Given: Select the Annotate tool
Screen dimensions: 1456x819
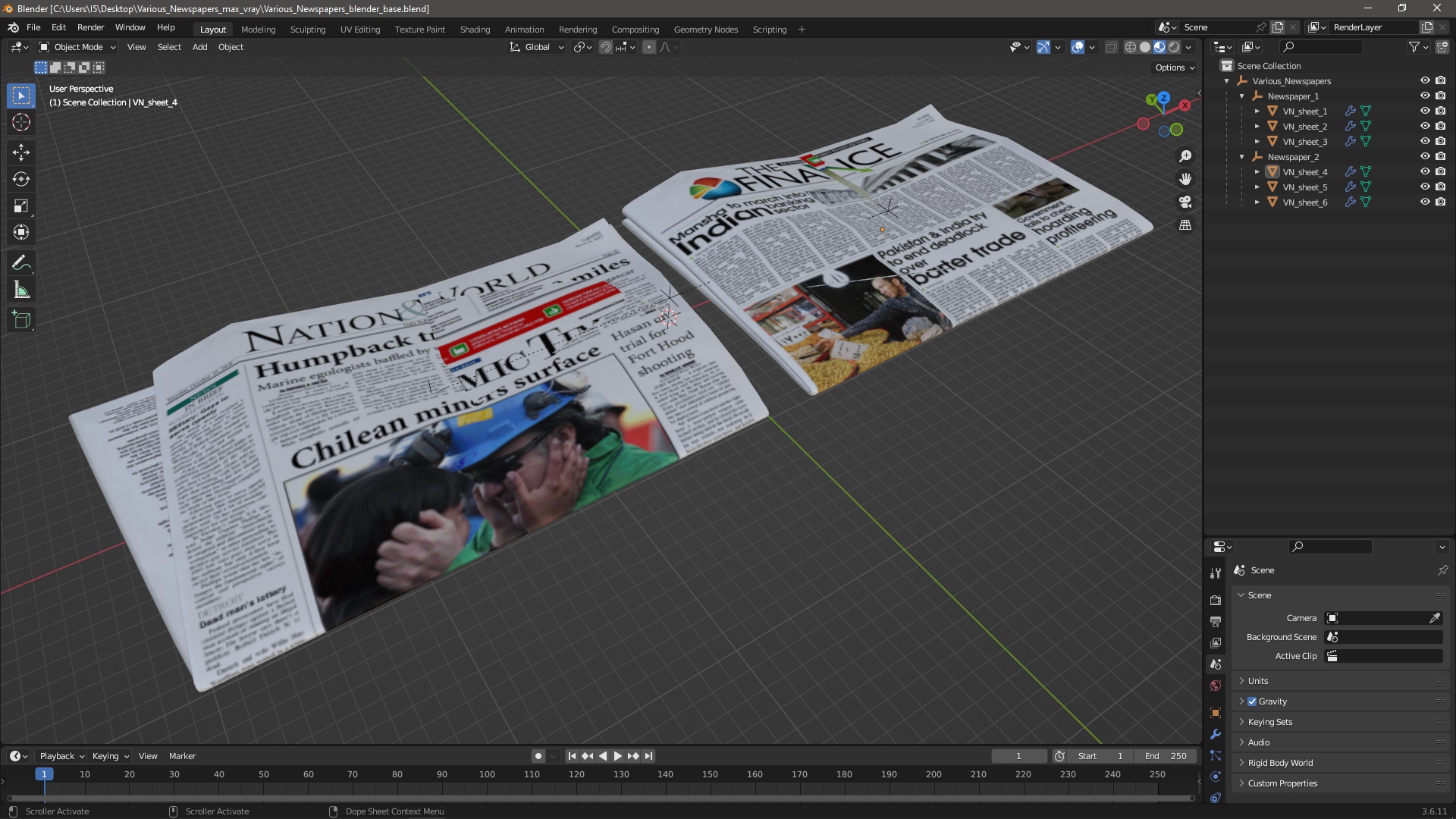Looking at the screenshot, I should pos(21,263).
